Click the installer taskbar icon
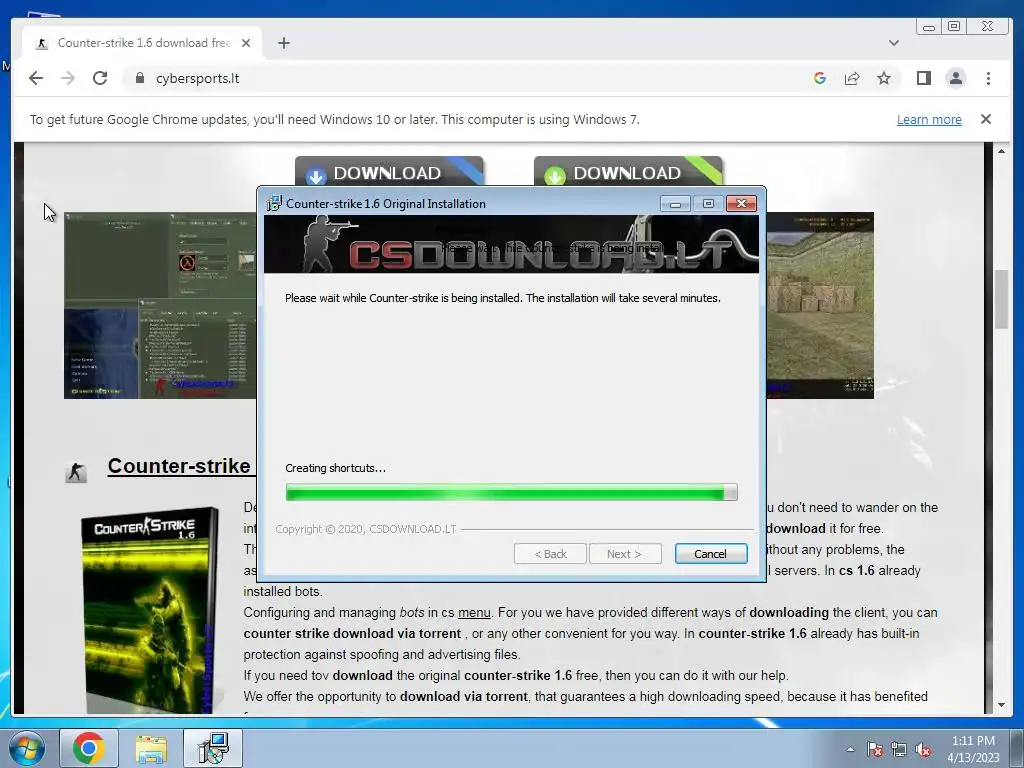Screen dimensions: 1024x768 pyautogui.click(x=213, y=748)
